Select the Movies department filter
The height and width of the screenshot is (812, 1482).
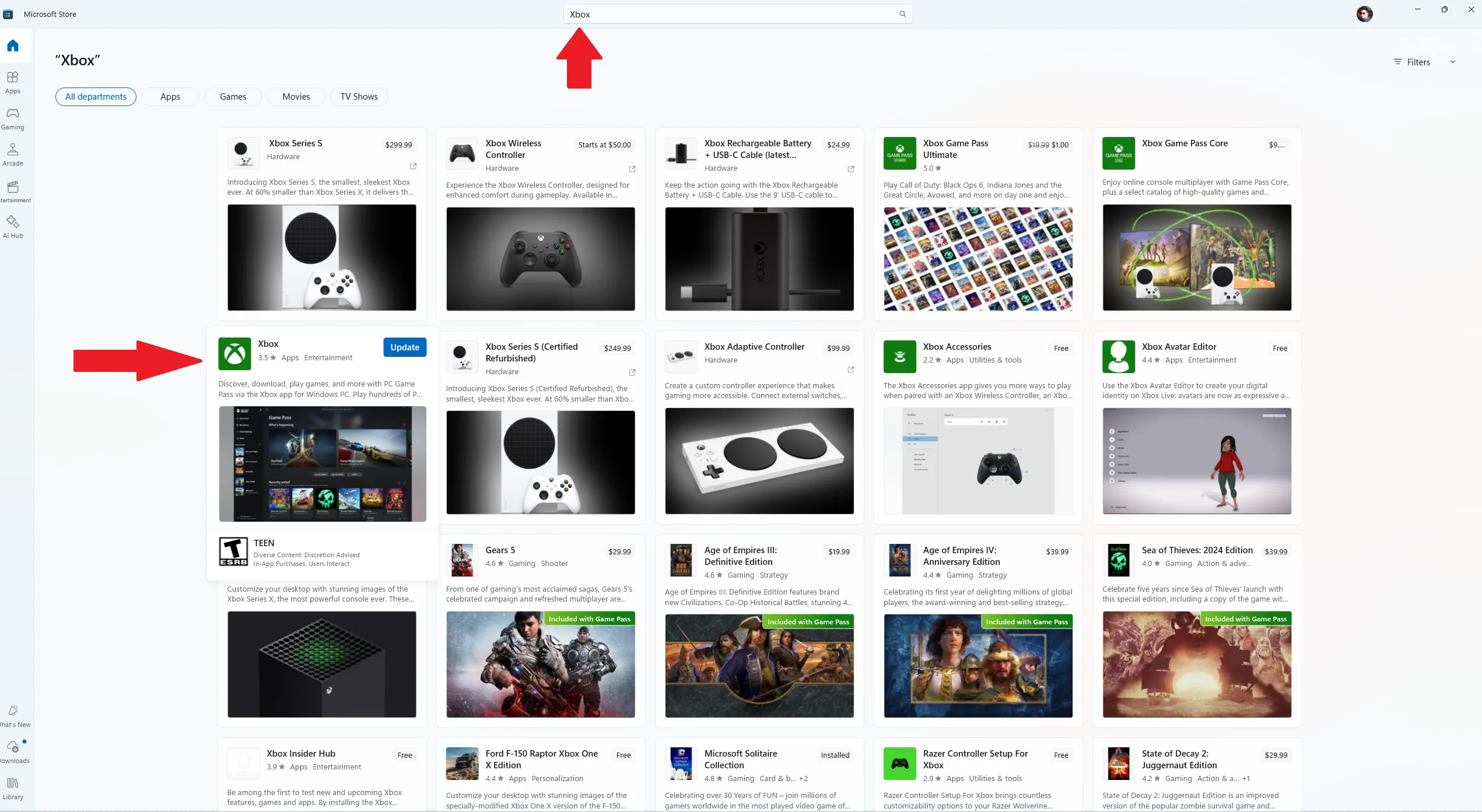click(x=296, y=96)
